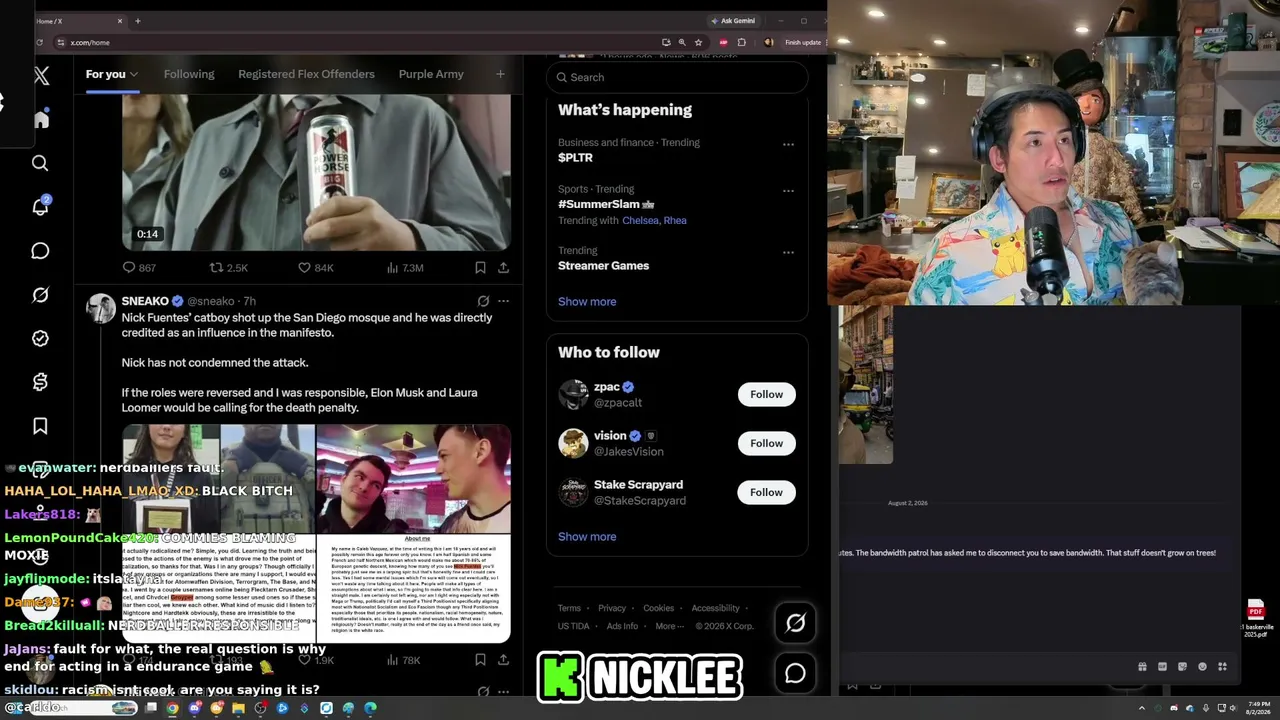Open the Chelsea trending link
Screen dimensions: 1280x720
[640, 221]
